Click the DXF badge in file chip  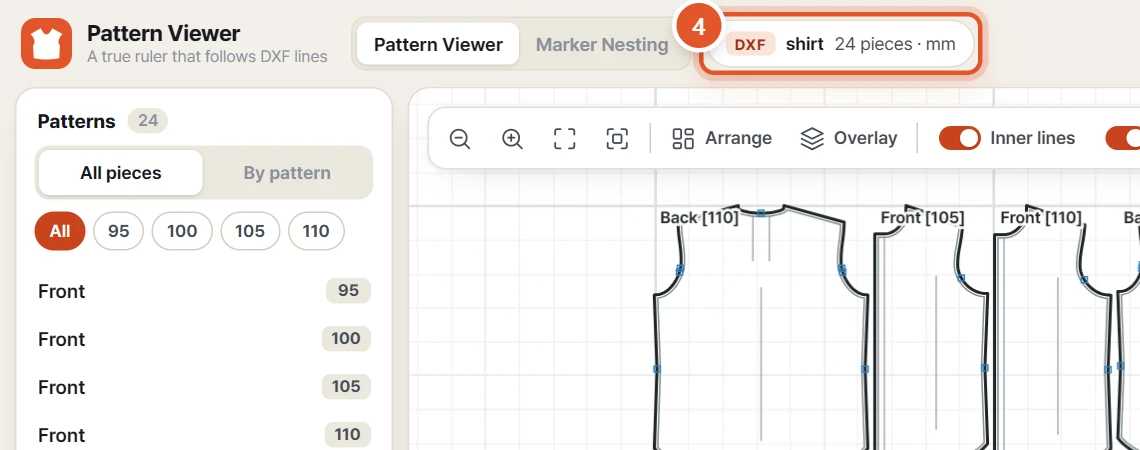click(750, 44)
